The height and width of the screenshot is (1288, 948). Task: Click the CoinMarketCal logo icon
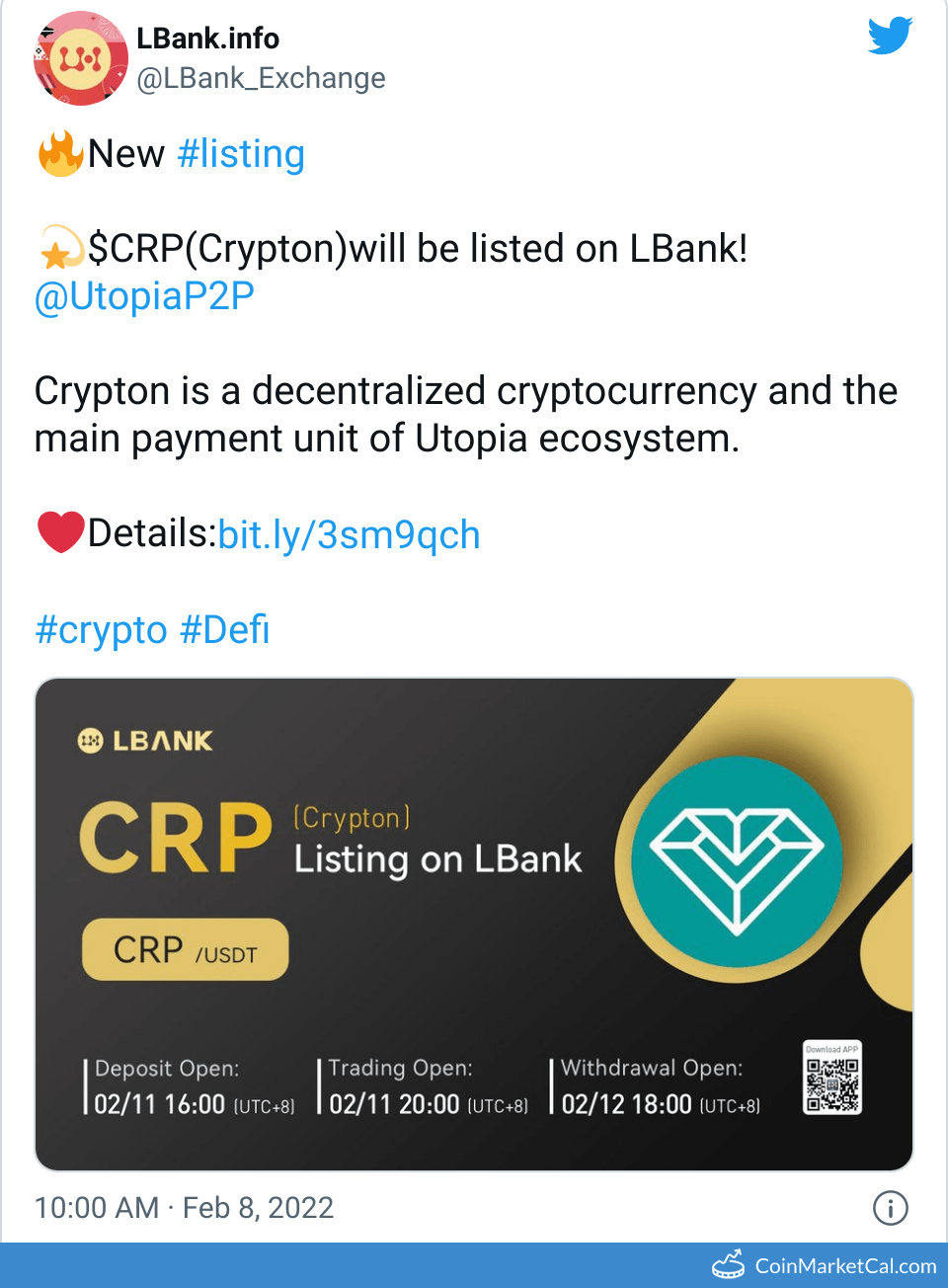[x=729, y=1264]
